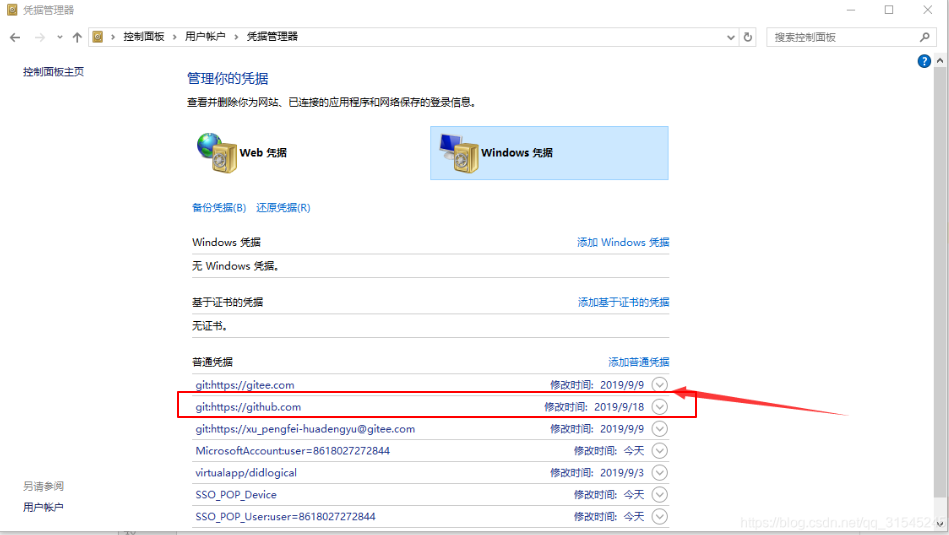Open address bar history dropdown
This screenshot has height=535, width=949.
(731, 38)
